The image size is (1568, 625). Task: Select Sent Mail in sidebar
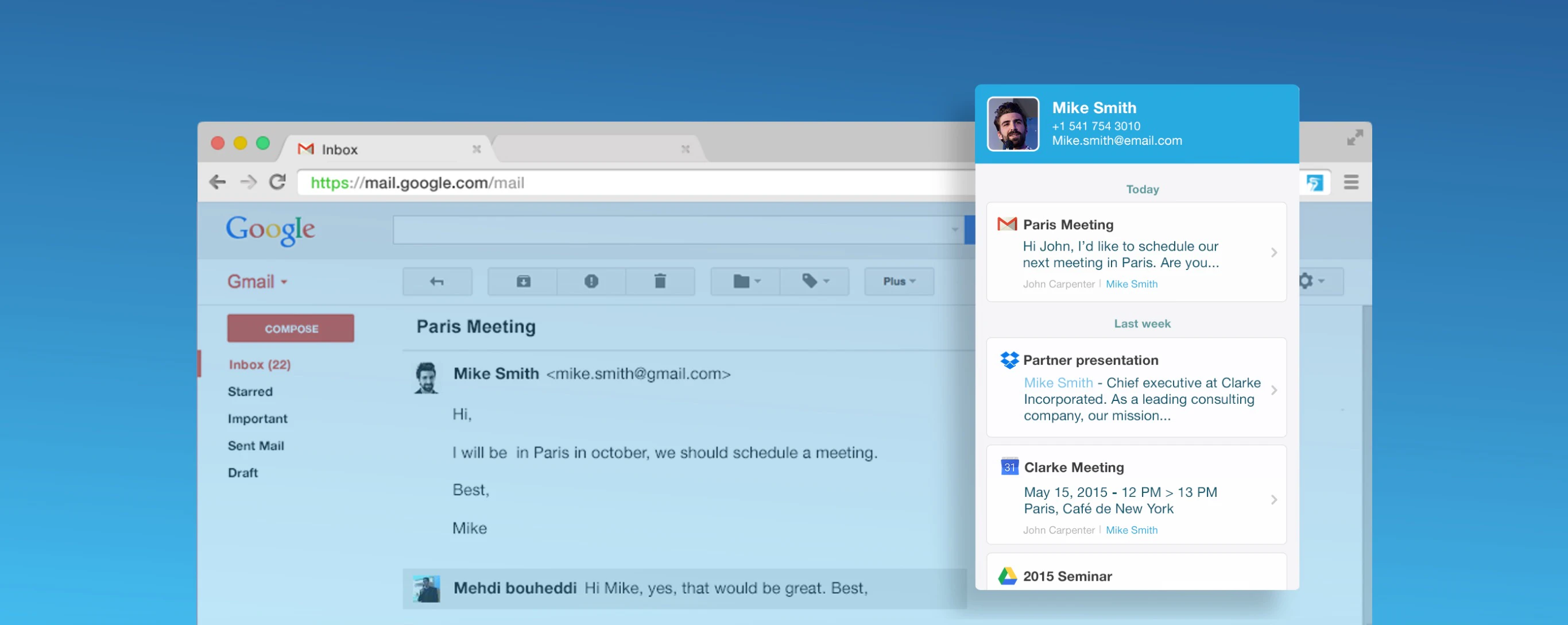pos(255,446)
